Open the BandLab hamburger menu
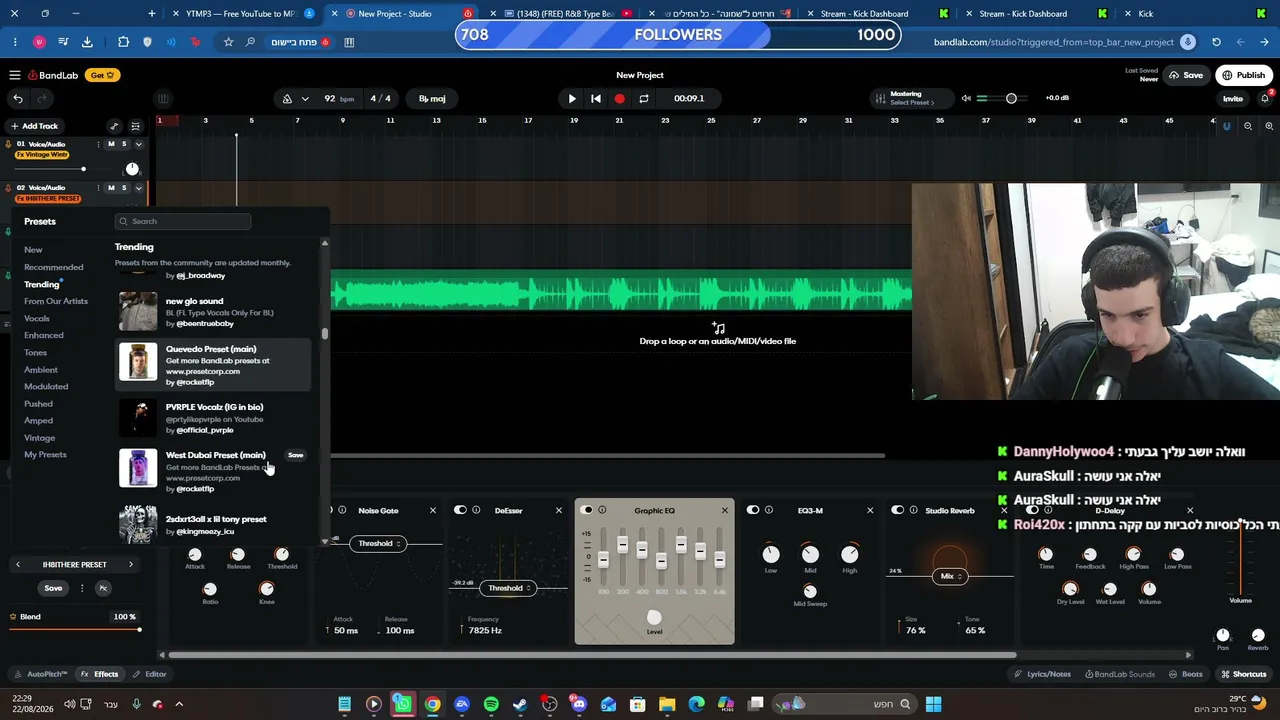 (15, 75)
